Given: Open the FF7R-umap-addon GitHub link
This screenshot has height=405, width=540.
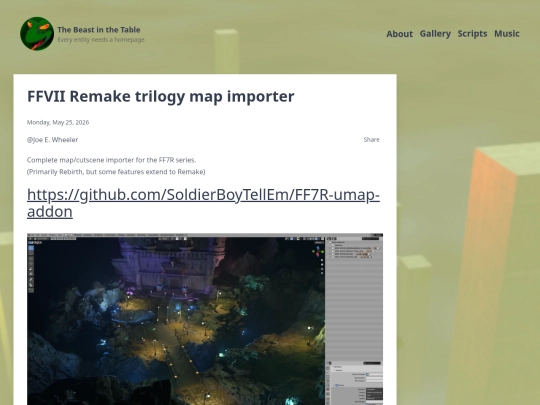Looking at the screenshot, I should click(x=203, y=203).
